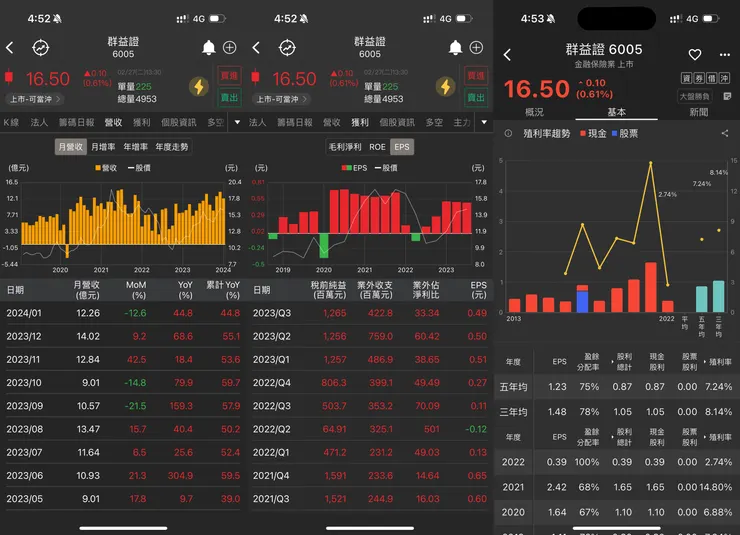740x535 pixels.
Task: Tap back arrow on left phone screen
Action: pyautogui.click(x=9, y=48)
